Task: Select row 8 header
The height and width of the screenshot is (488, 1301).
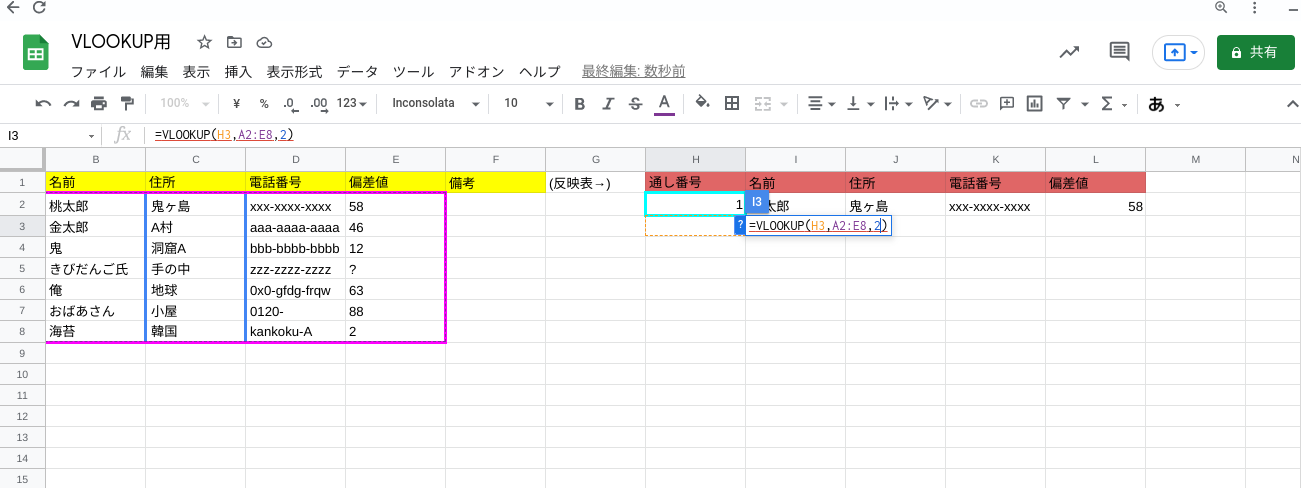Action: click(x=22, y=331)
